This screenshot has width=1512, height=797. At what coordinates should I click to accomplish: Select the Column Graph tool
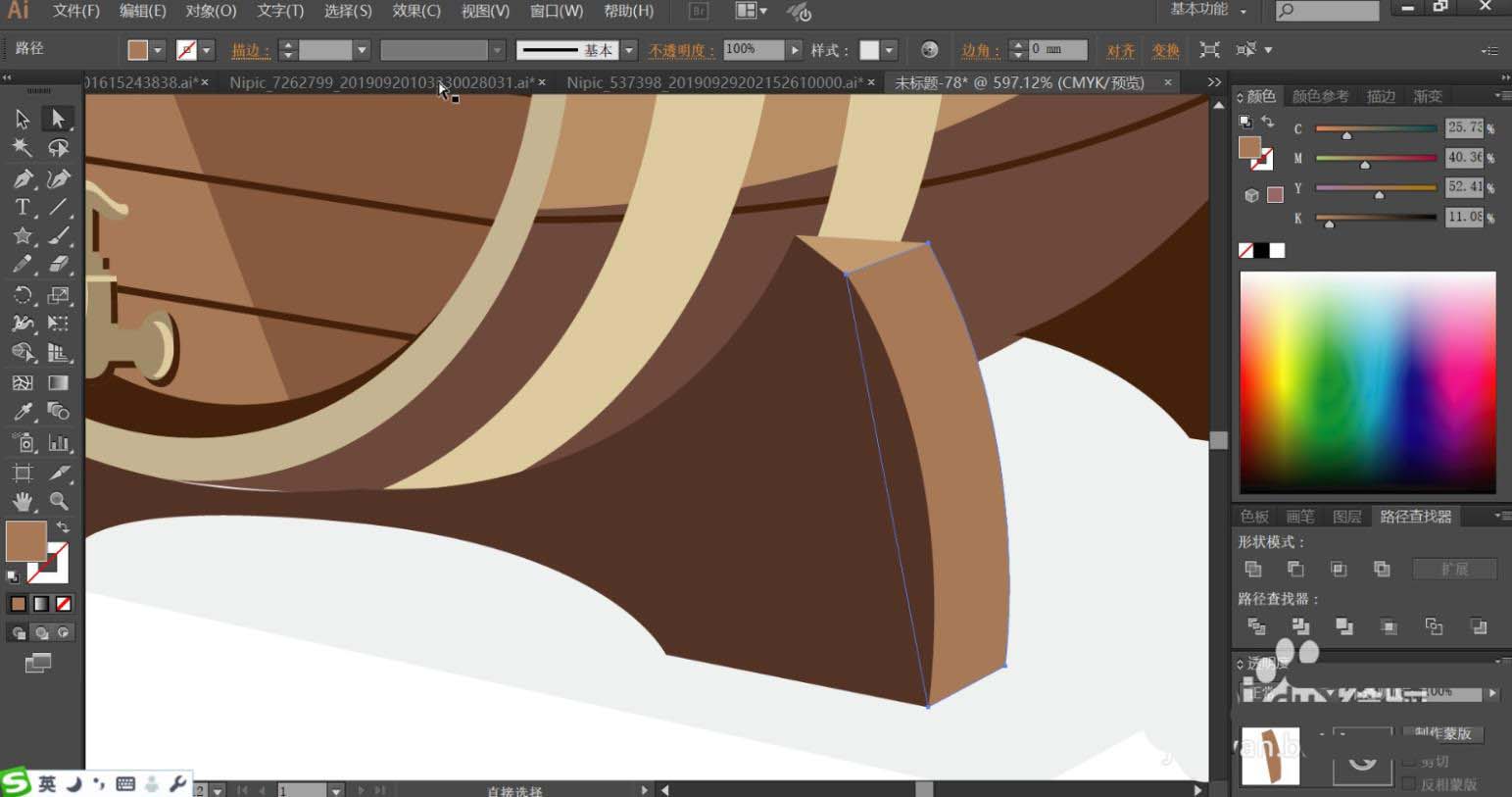coord(58,442)
